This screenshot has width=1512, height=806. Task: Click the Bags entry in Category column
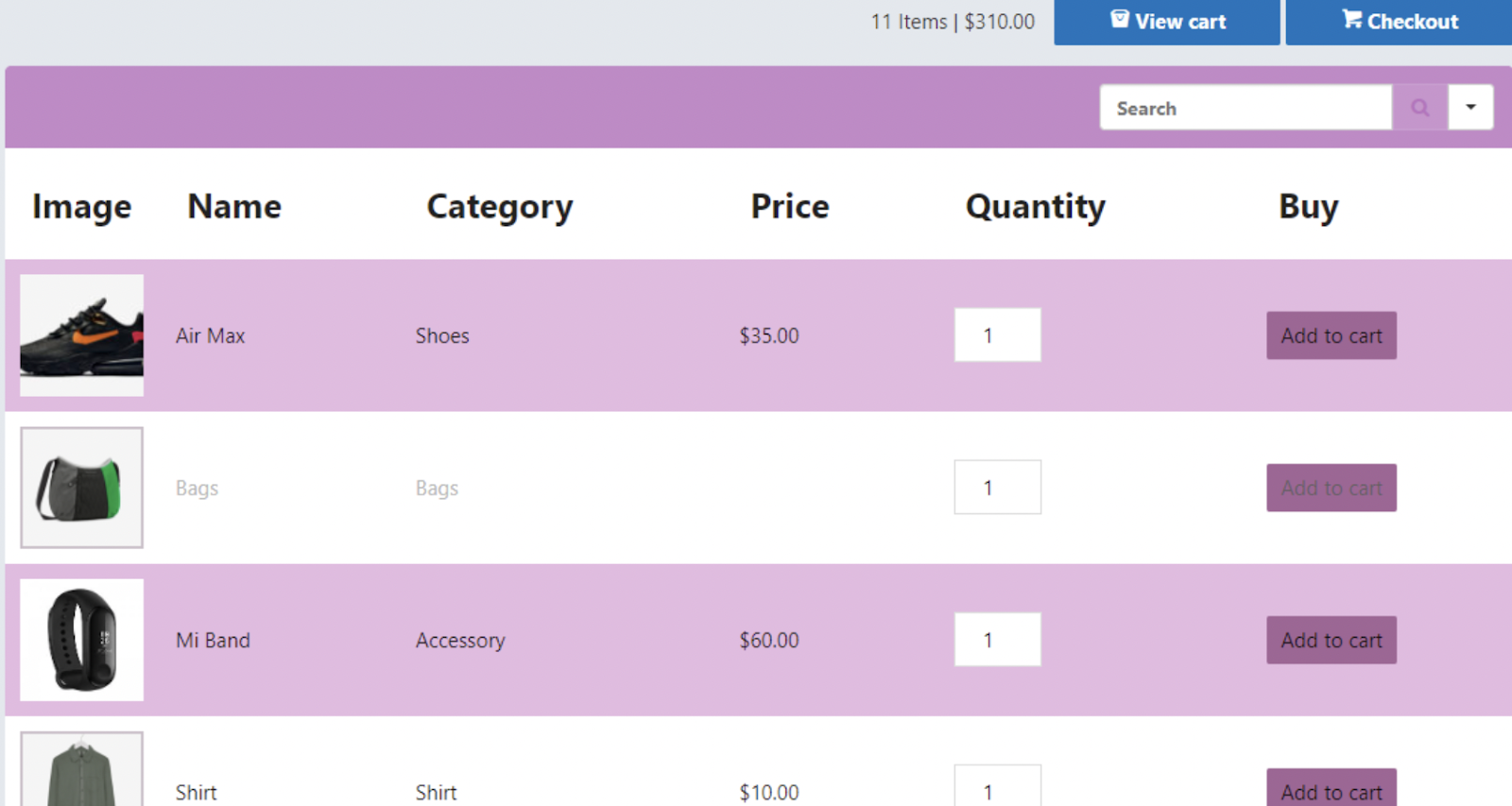pos(437,489)
